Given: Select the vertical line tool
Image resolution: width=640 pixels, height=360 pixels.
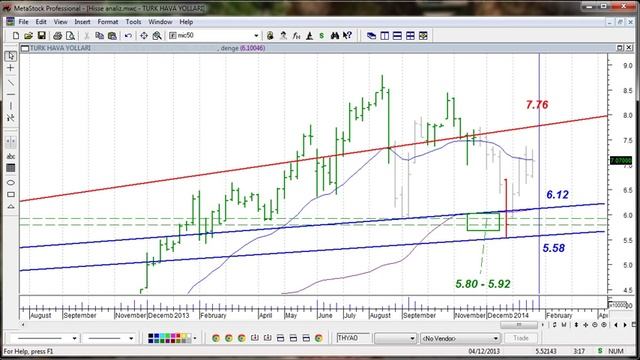Looking at the screenshot, I should (11, 106).
